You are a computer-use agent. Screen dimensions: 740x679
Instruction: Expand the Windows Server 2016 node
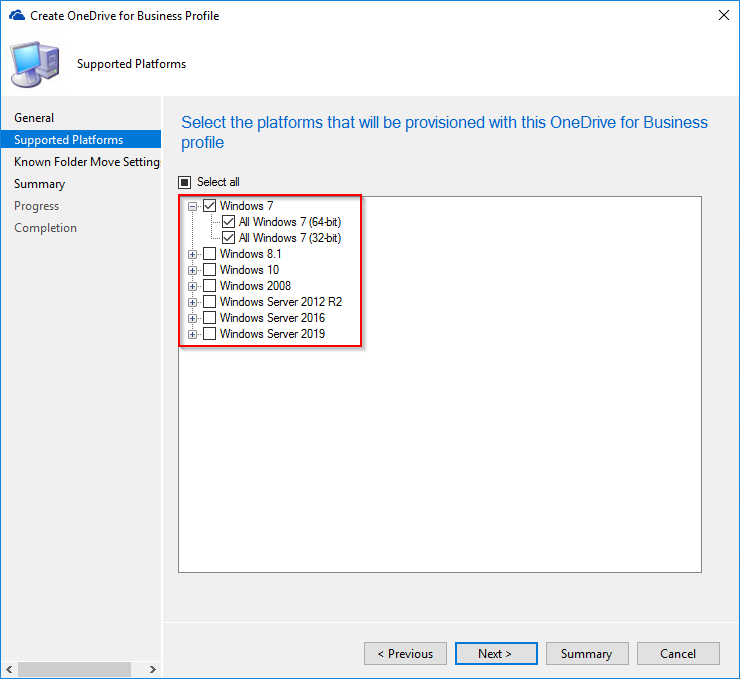(193, 318)
